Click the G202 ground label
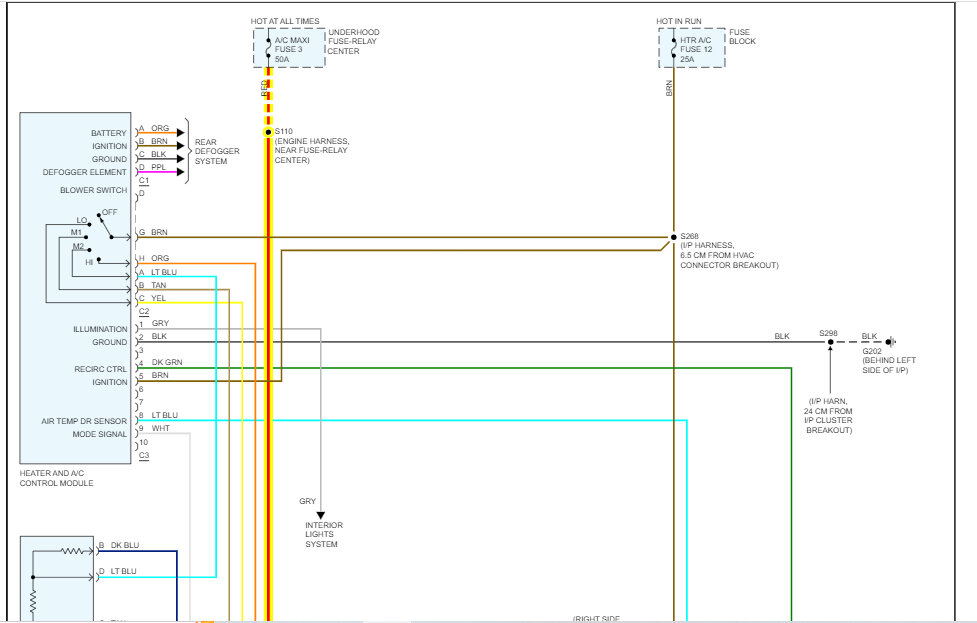Viewport: 977px width, 623px height. click(872, 351)
